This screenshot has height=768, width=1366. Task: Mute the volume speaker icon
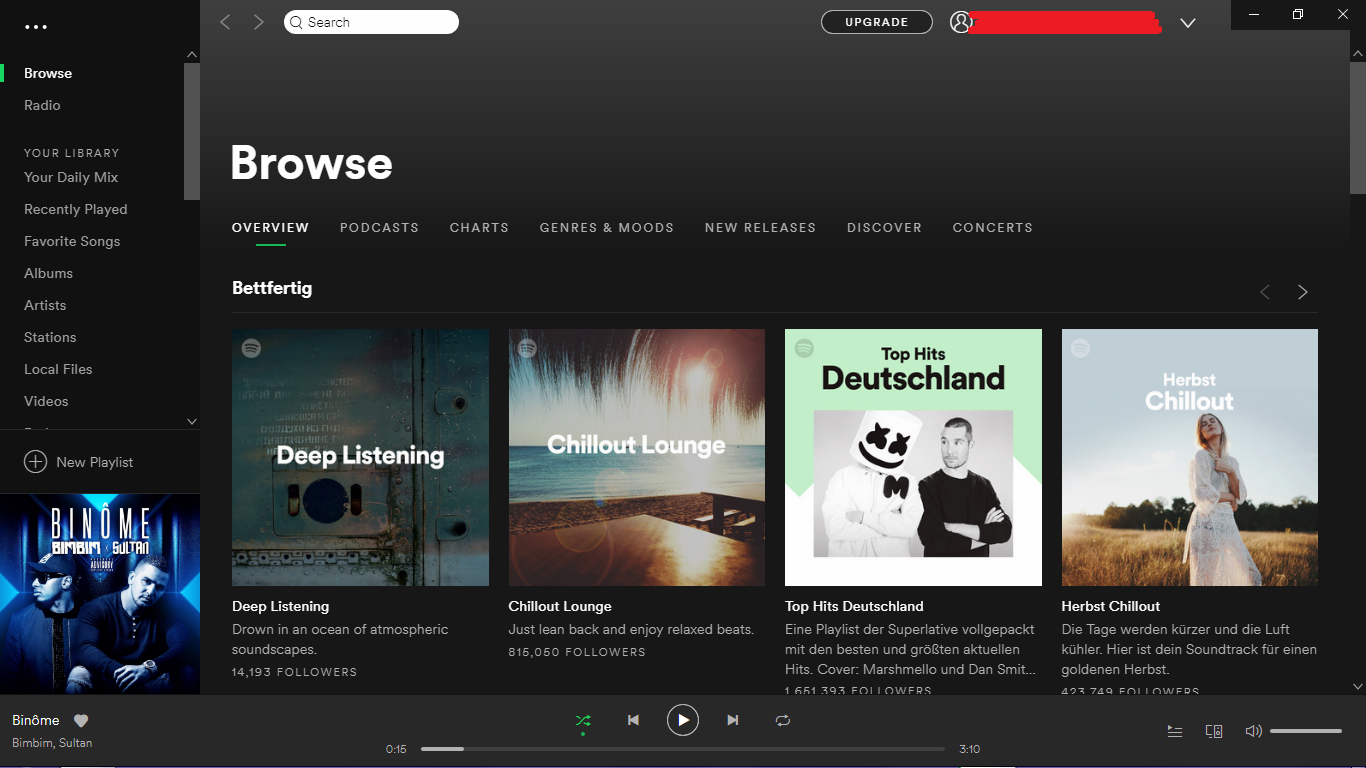1253,731
